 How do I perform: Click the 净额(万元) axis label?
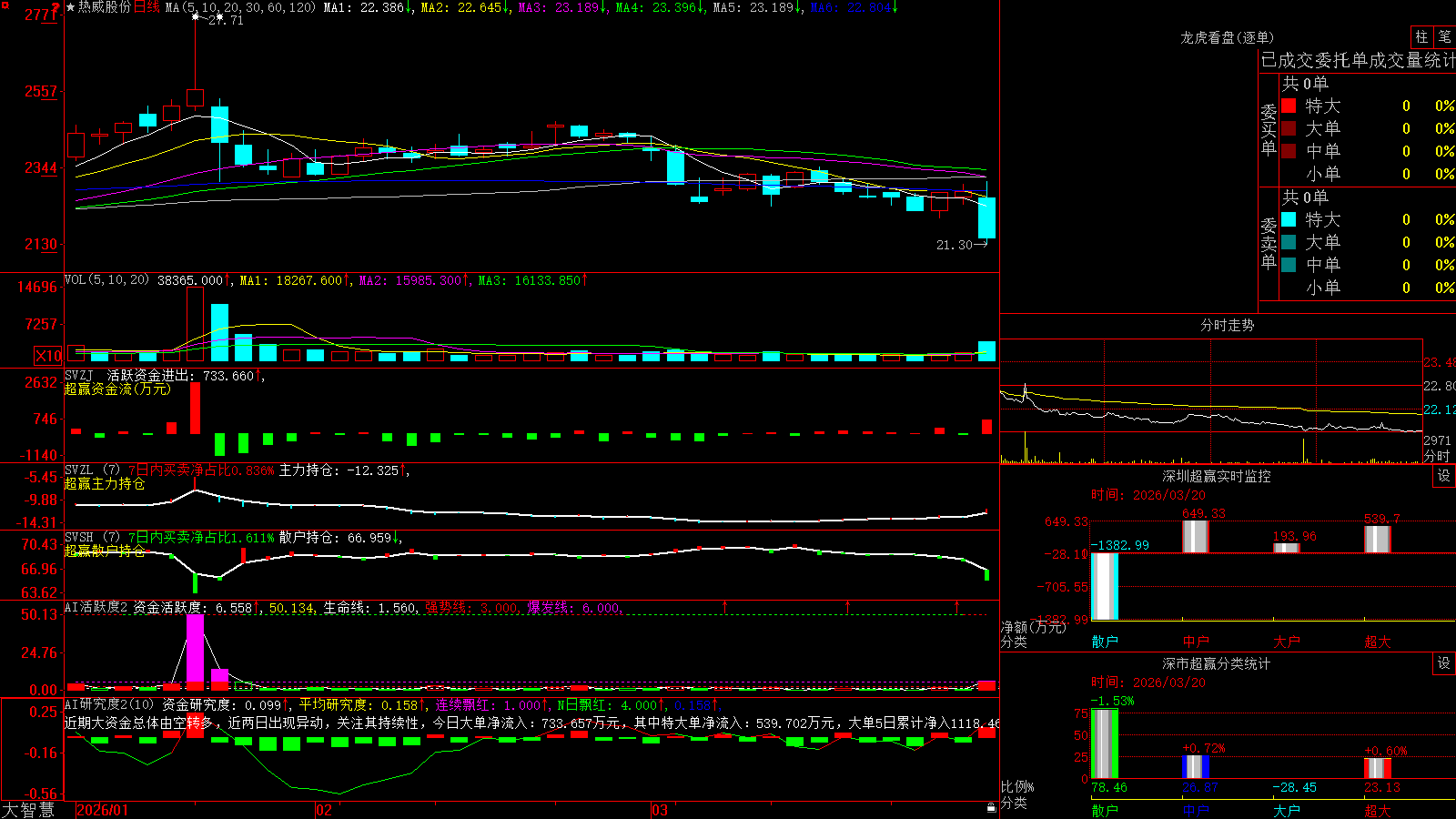pos(1033,627)
